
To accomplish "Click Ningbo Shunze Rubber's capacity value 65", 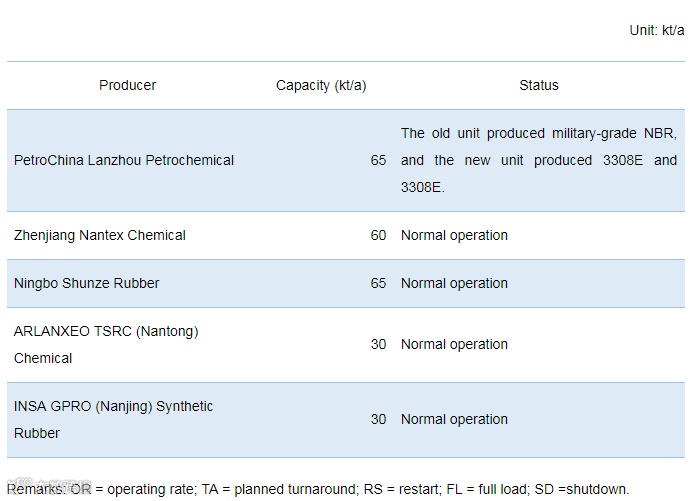I will 378,283.
